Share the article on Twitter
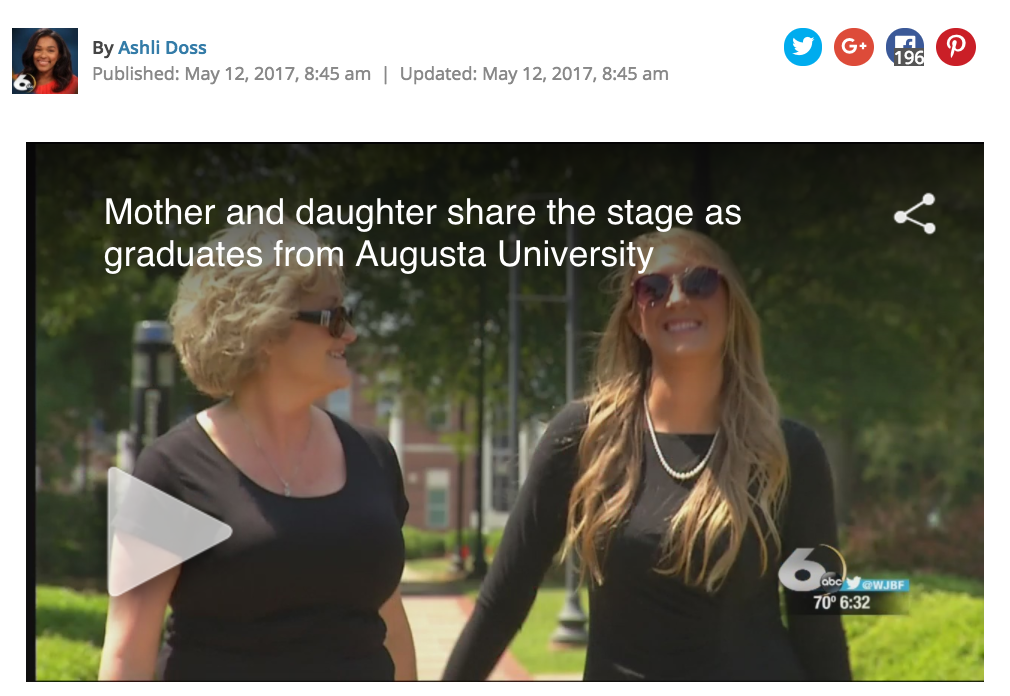 click(803, 47)
